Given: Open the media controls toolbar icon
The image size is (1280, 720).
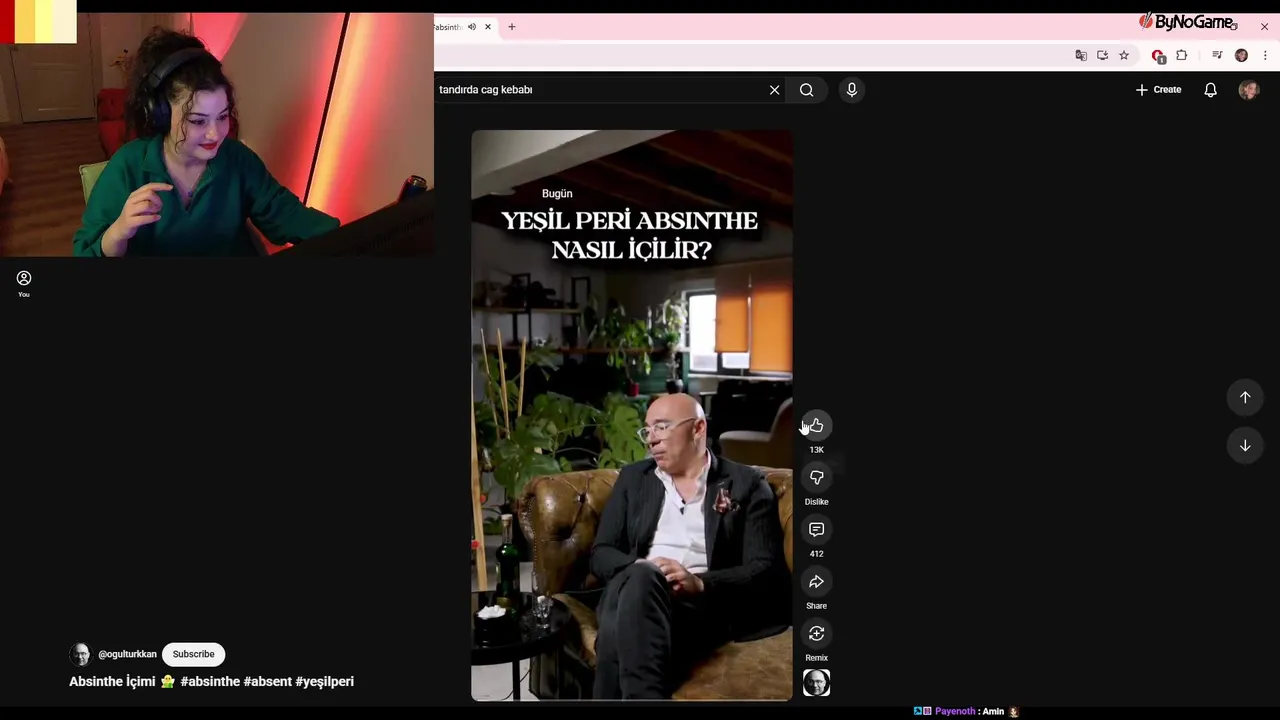Looking at the screenshot, I should point(1217,56).
